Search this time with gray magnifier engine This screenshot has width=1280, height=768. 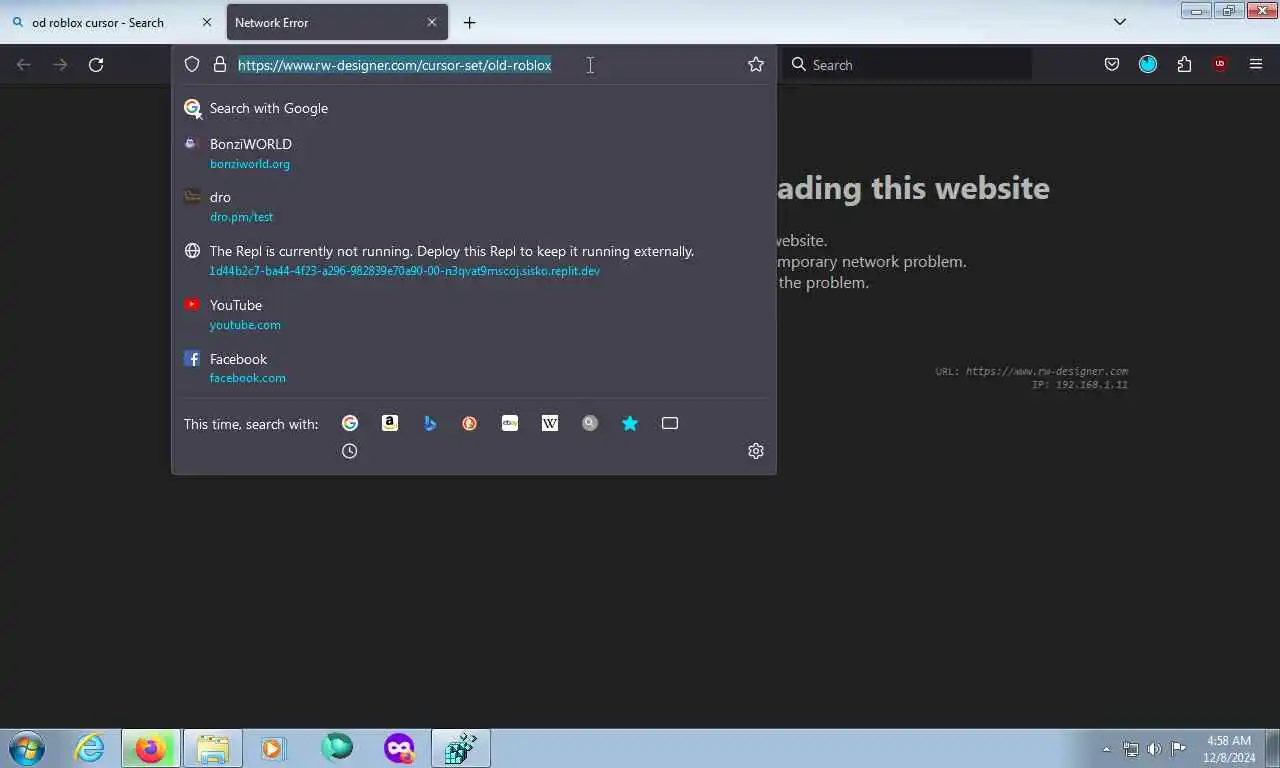(590, 424)
